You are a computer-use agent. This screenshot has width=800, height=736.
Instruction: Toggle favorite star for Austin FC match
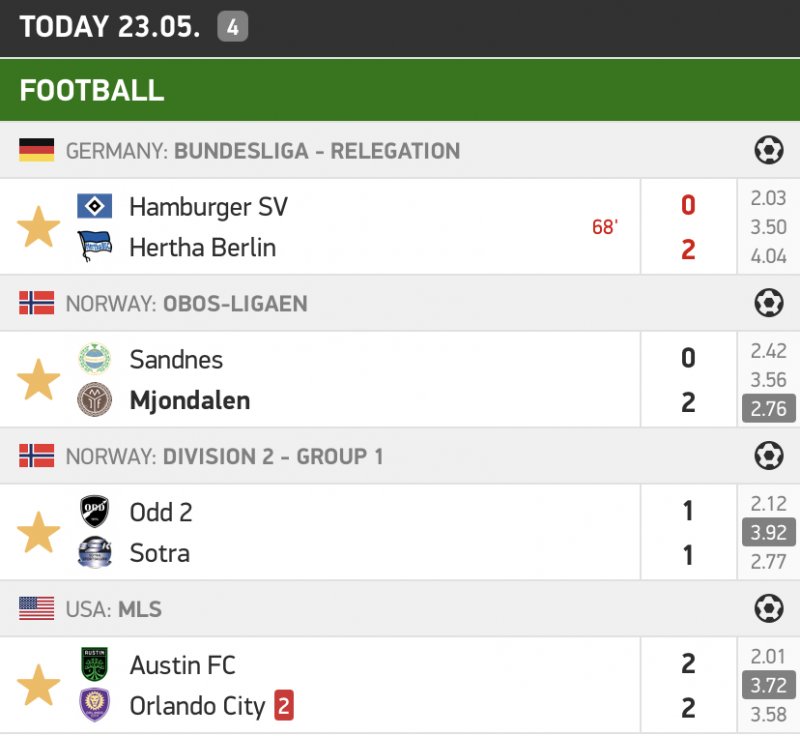(x=39, y=686)
